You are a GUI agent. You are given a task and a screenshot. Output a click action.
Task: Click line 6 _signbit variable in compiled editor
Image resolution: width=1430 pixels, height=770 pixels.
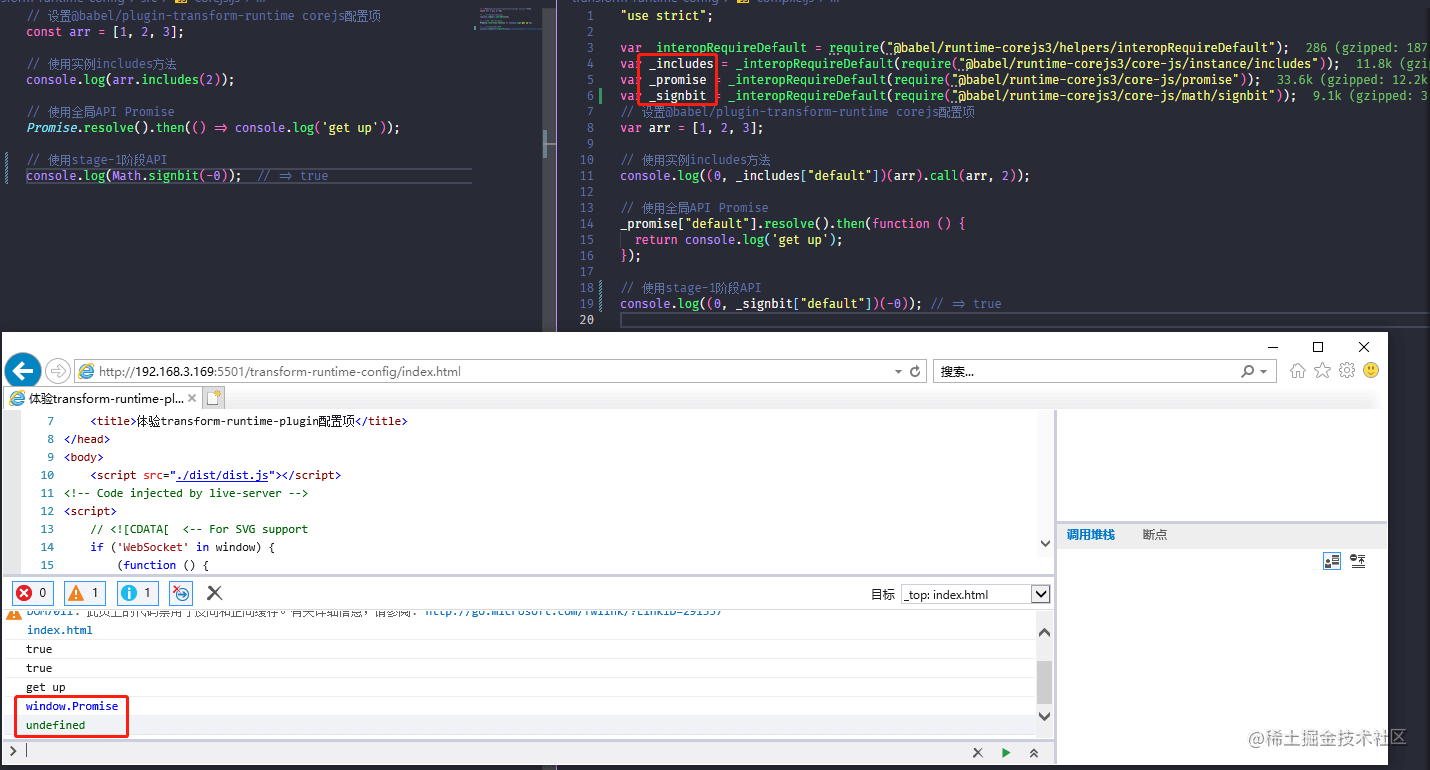[x=678, y=96]
